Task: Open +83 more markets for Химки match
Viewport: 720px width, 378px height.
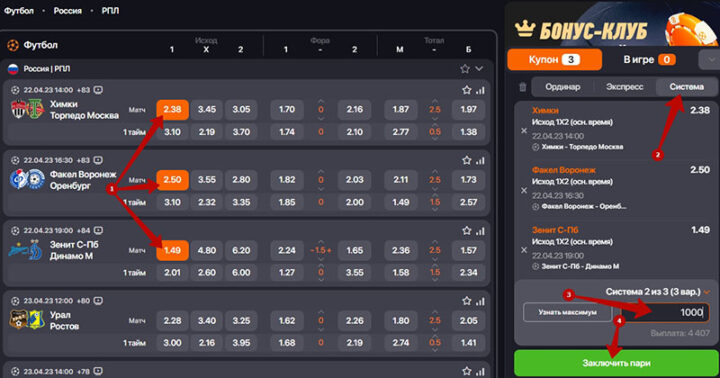Action: pos(83,90)
